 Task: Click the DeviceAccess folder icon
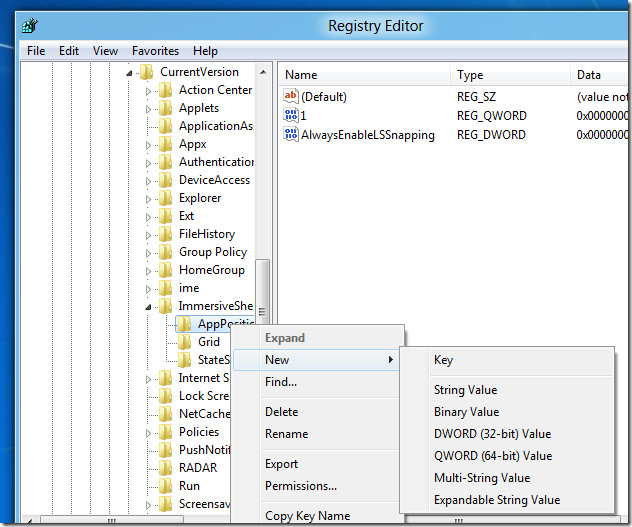click(x=165, y=180)
